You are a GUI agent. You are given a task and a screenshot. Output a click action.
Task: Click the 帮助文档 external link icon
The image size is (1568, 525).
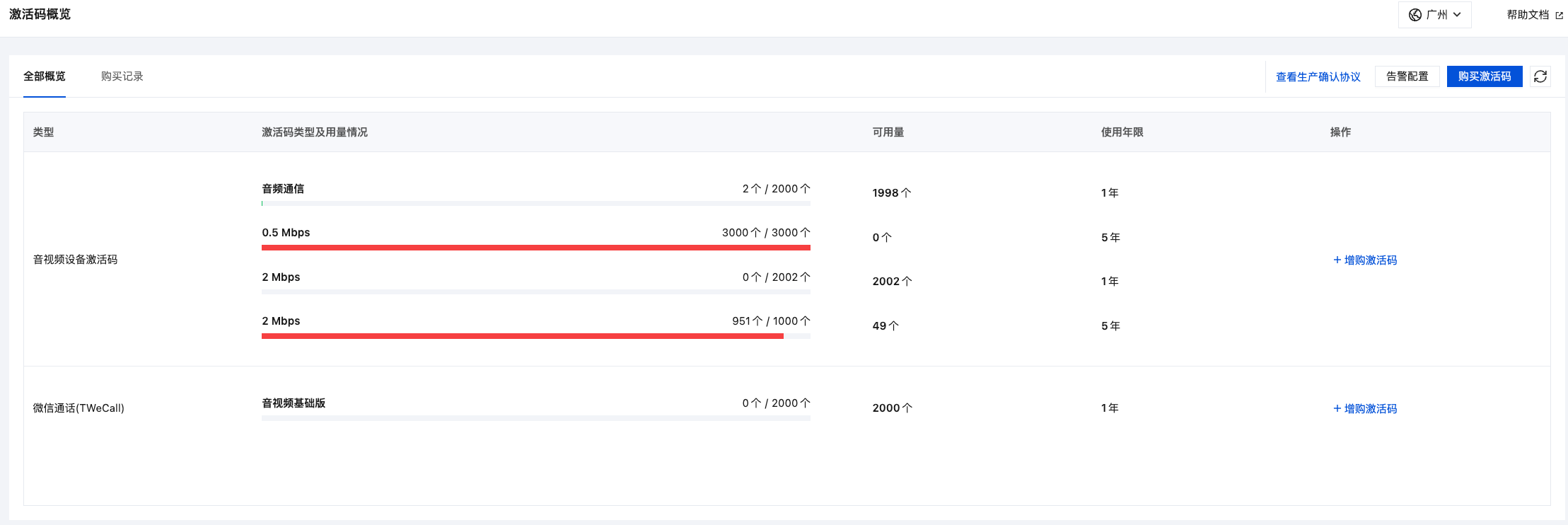coord(1559,16)
